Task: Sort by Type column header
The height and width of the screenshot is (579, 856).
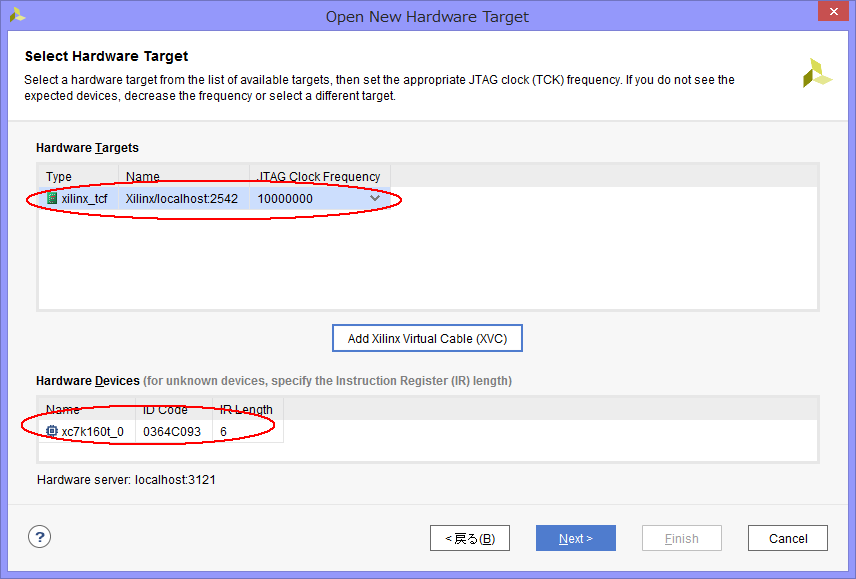Action: coord(76,177)
